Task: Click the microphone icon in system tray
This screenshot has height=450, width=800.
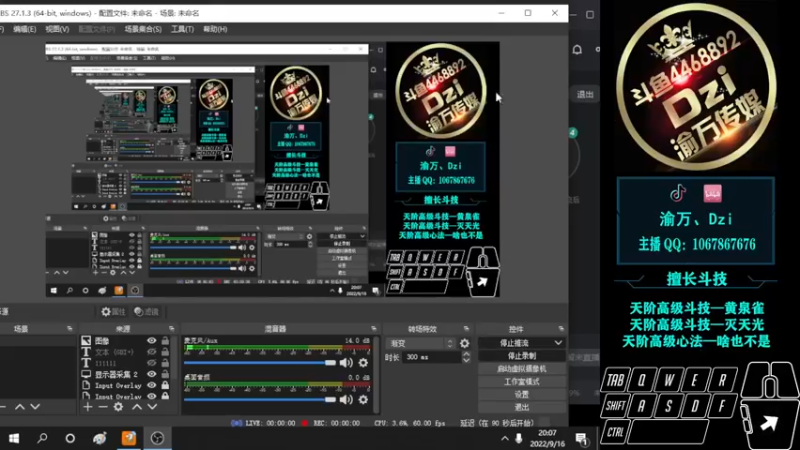Action: pyautogui.click(x=519, y=438)
